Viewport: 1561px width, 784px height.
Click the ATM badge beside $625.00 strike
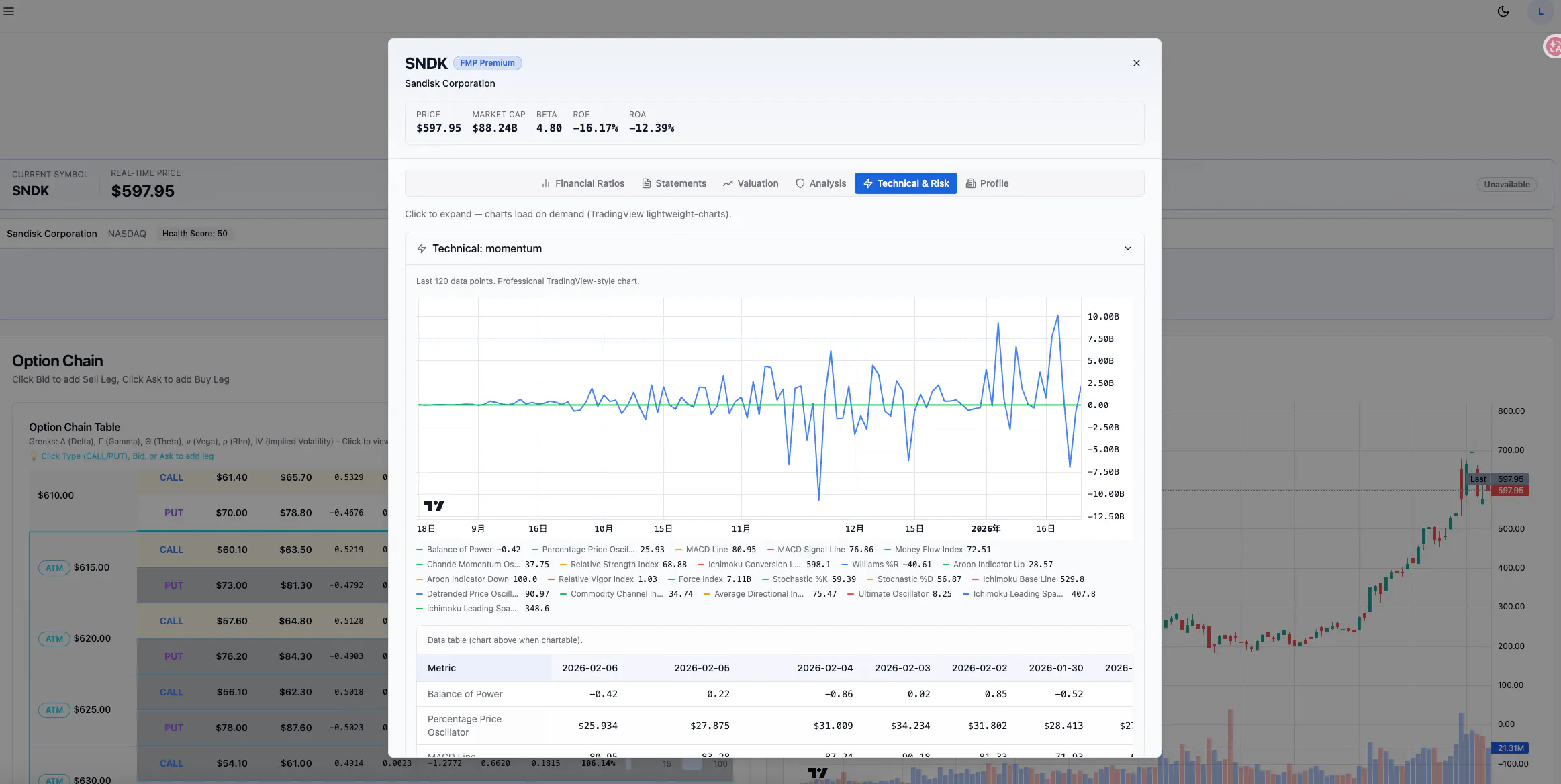coord(54,710)
